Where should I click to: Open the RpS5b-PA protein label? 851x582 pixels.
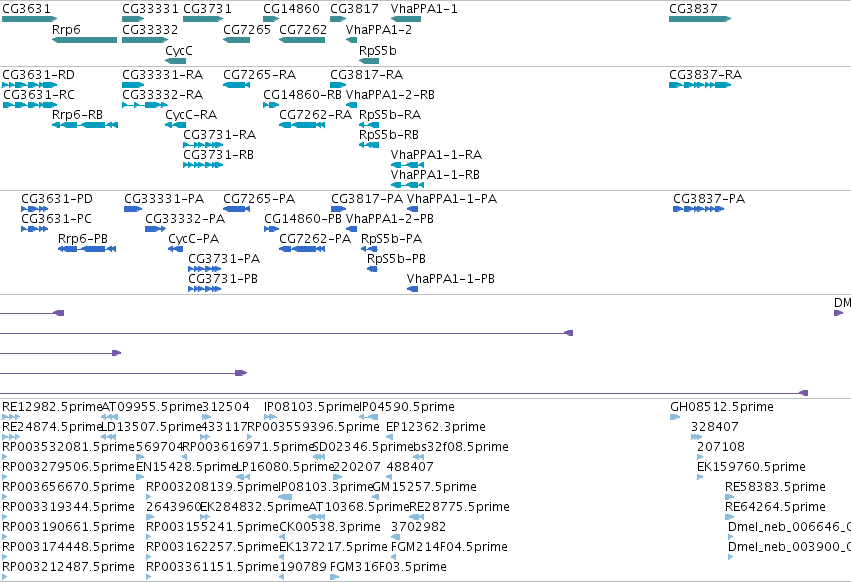tap(391, 239)
